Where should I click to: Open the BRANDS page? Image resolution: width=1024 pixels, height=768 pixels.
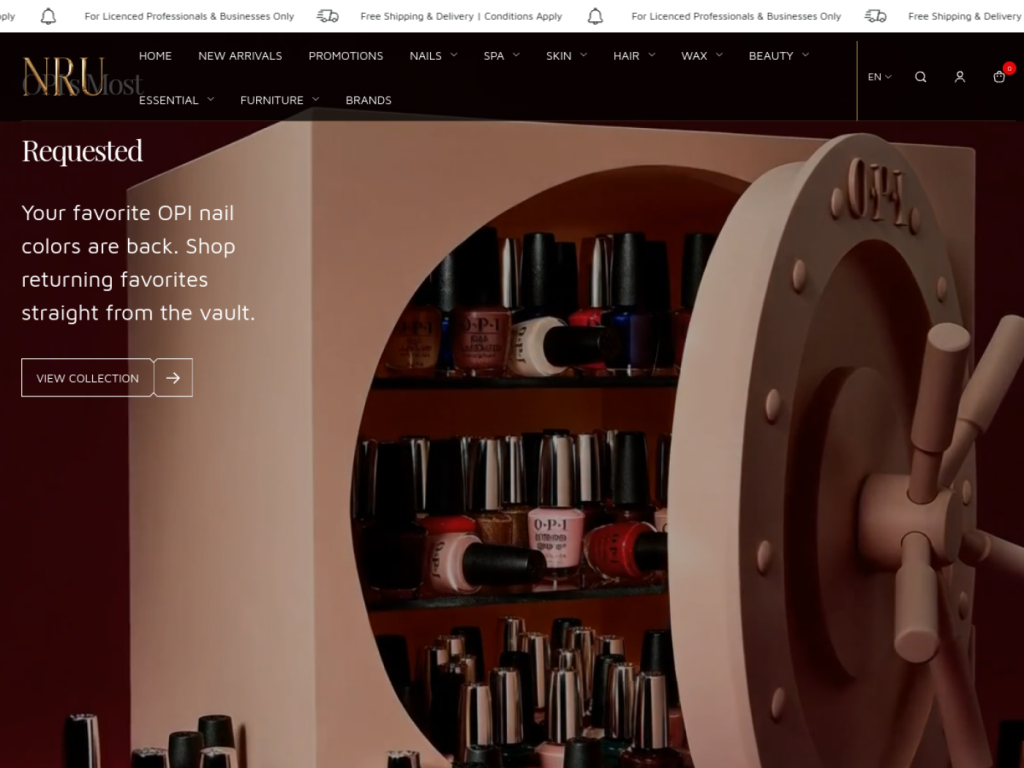(368, 100)
